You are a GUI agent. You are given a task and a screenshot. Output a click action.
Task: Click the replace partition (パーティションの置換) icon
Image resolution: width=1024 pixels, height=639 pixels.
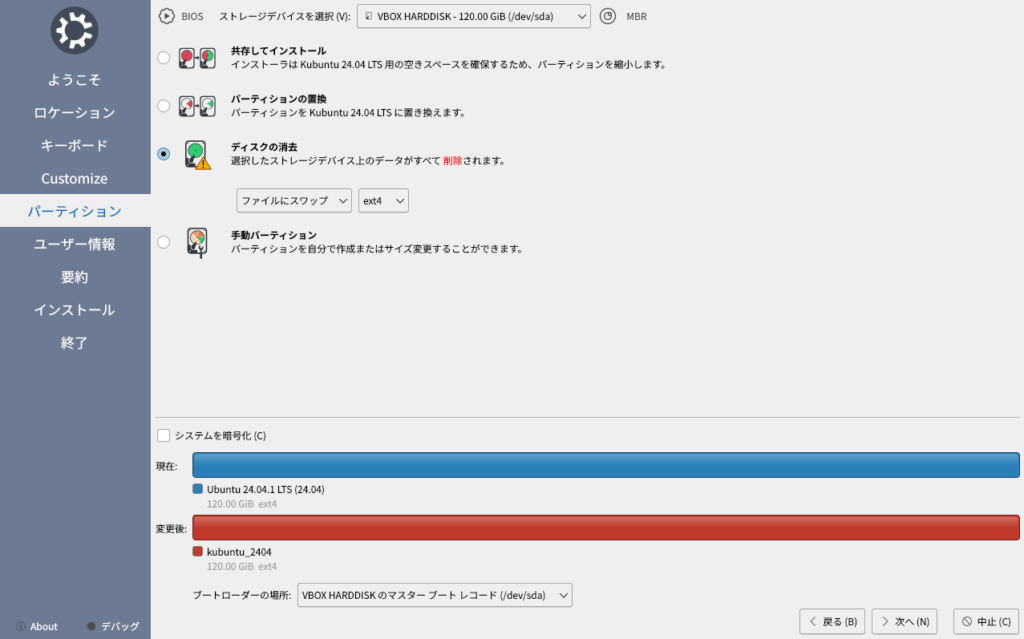(x=196, y=106)
